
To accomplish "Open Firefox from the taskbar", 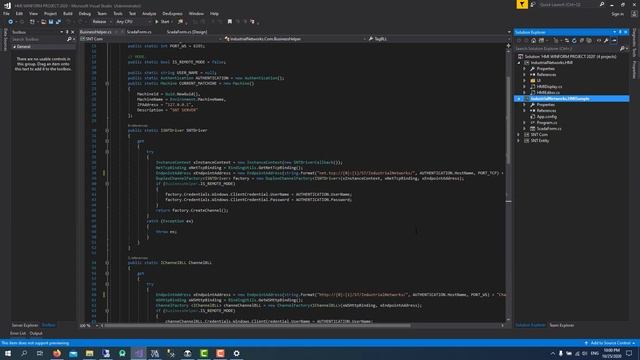I will coord(57,353).
